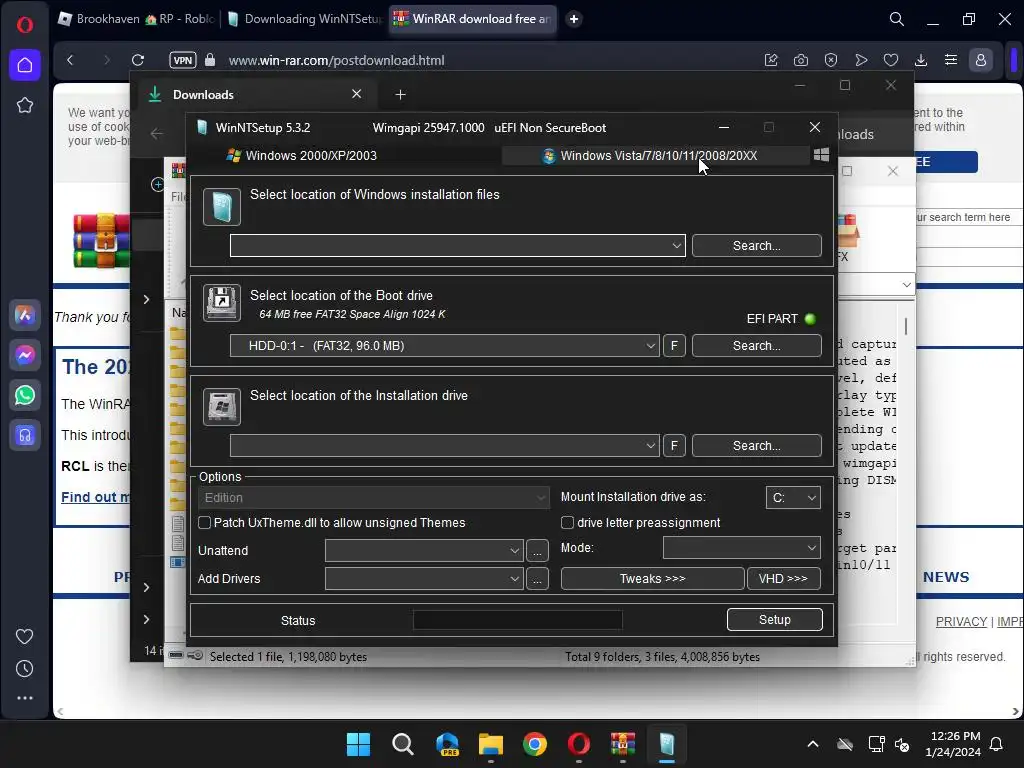Enable Patch UxTheme.dll checkbox
The image size is (1024, 768).
pos(204,522)
